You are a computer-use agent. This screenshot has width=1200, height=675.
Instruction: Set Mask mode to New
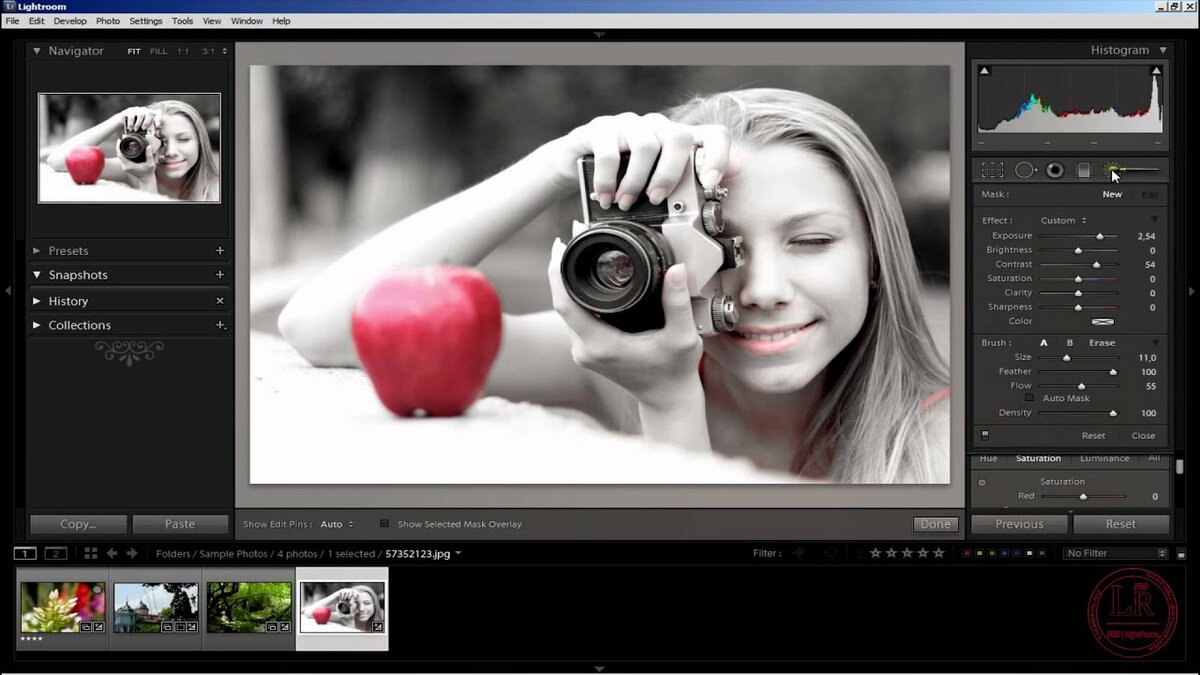[x=1112, y=195]
